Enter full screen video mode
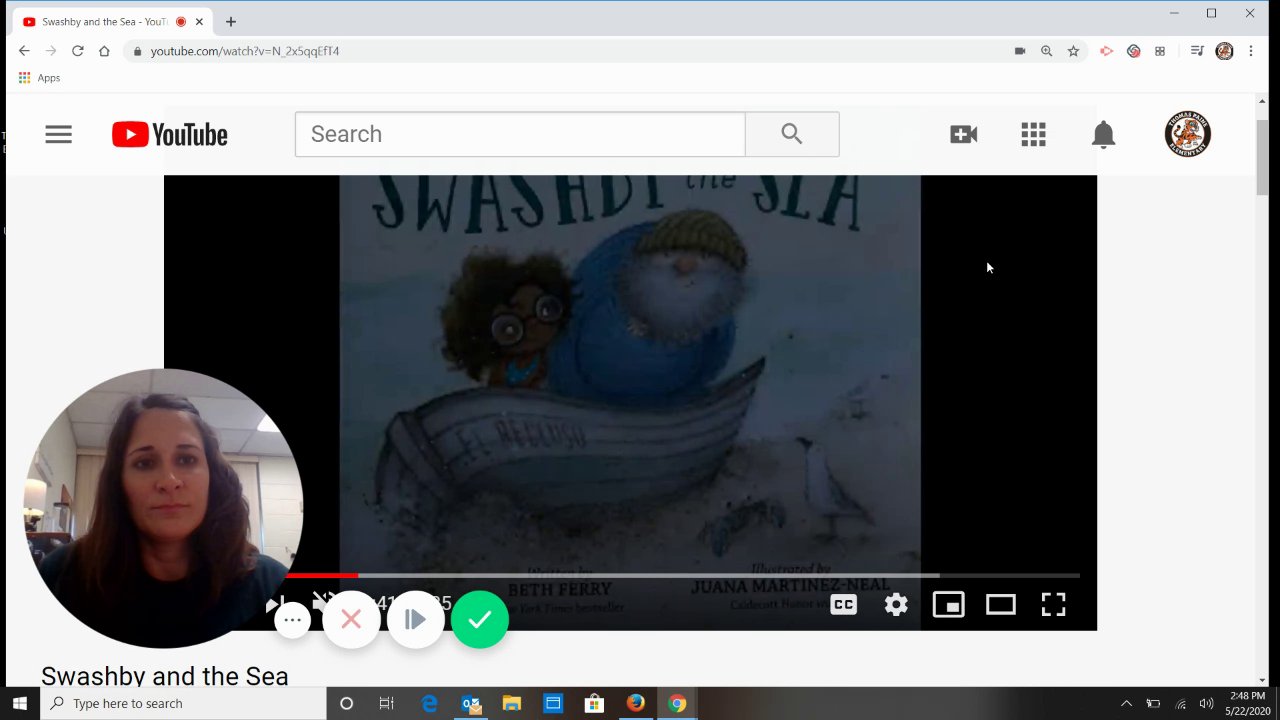The height and width of the screenshot is (720, 1280). pyautogui.click(x=1053, y=604)
